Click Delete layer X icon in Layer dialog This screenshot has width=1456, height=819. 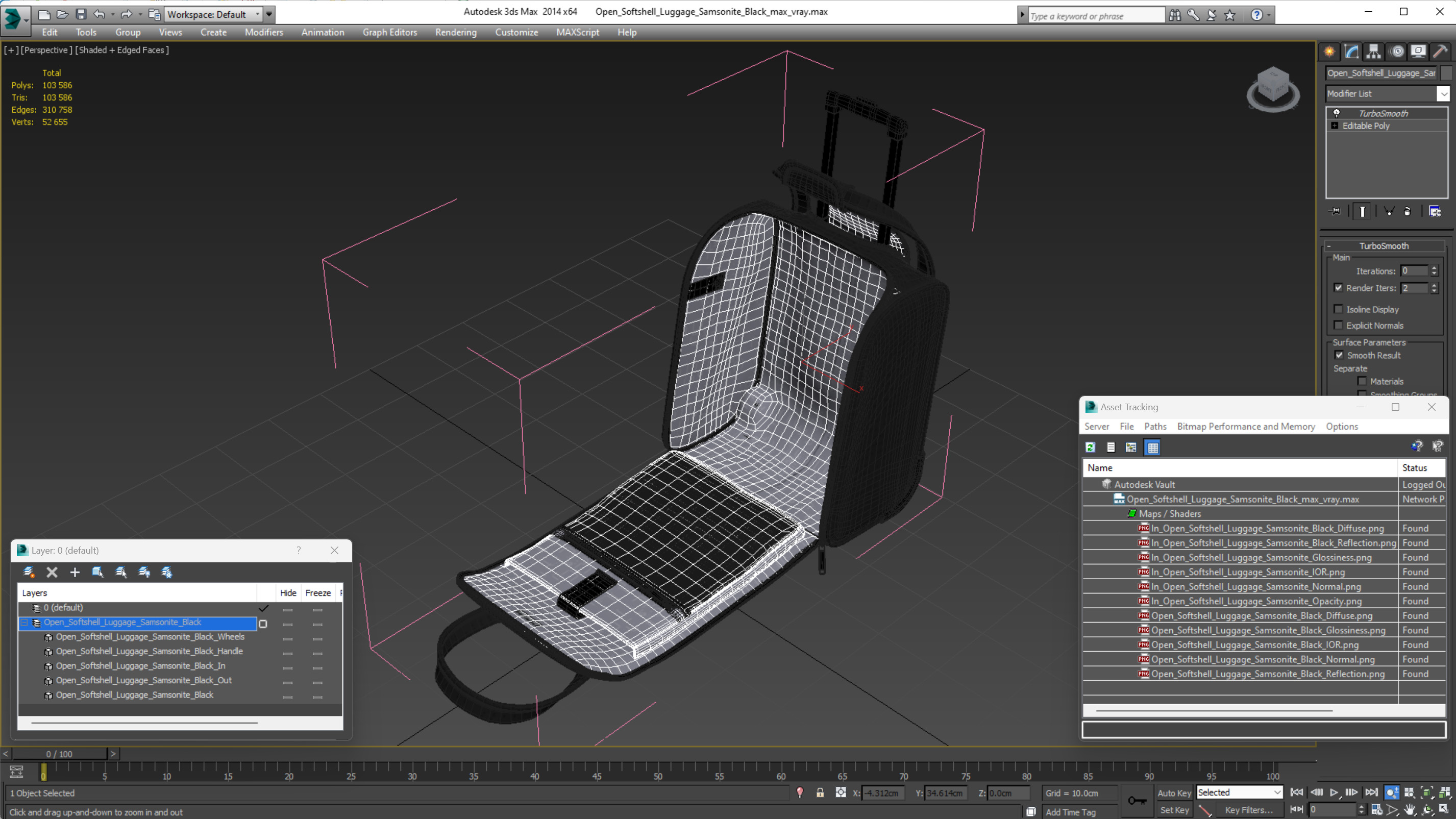(52, 572)
